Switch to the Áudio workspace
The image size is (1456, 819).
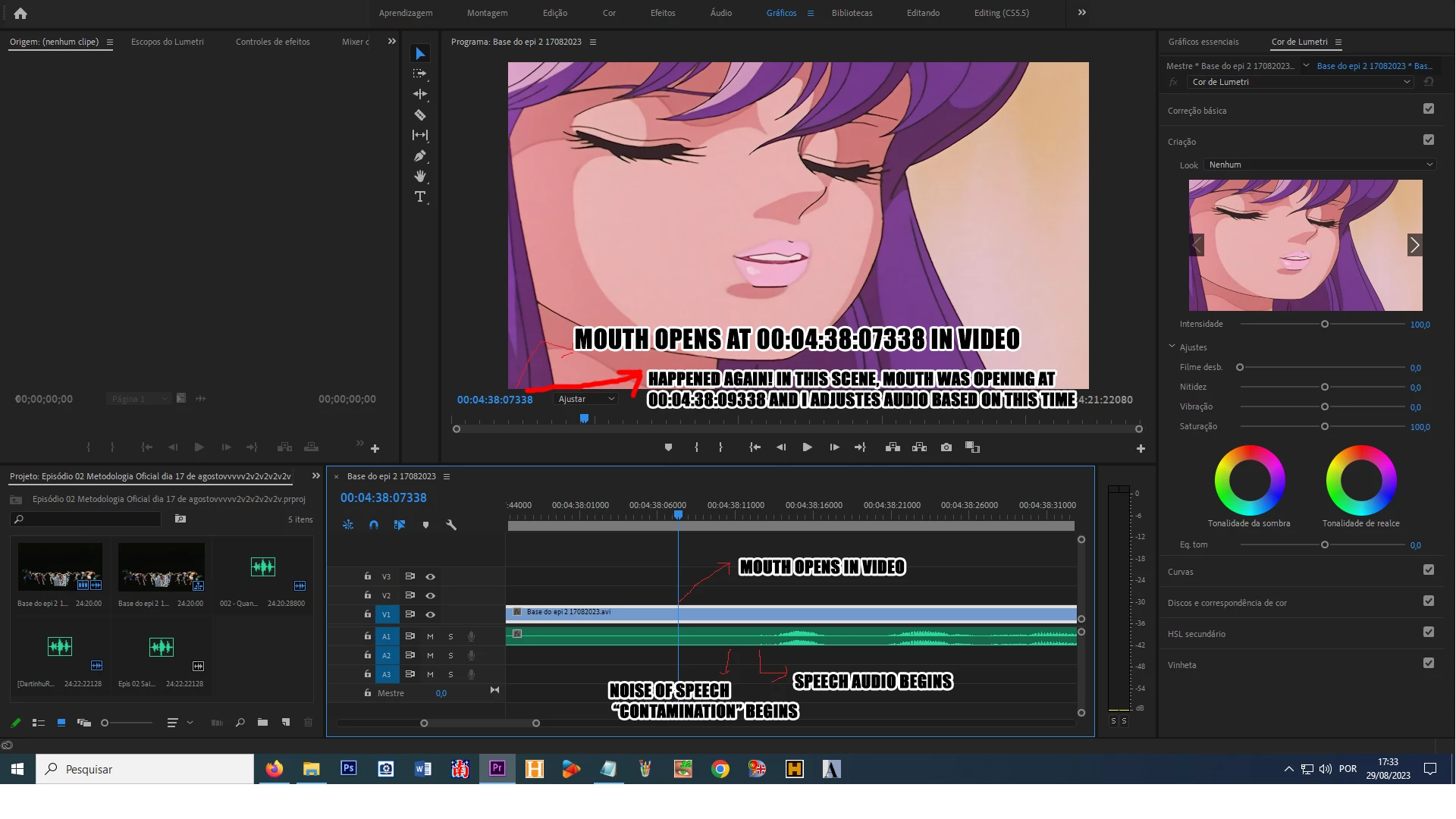coord(720,13)
